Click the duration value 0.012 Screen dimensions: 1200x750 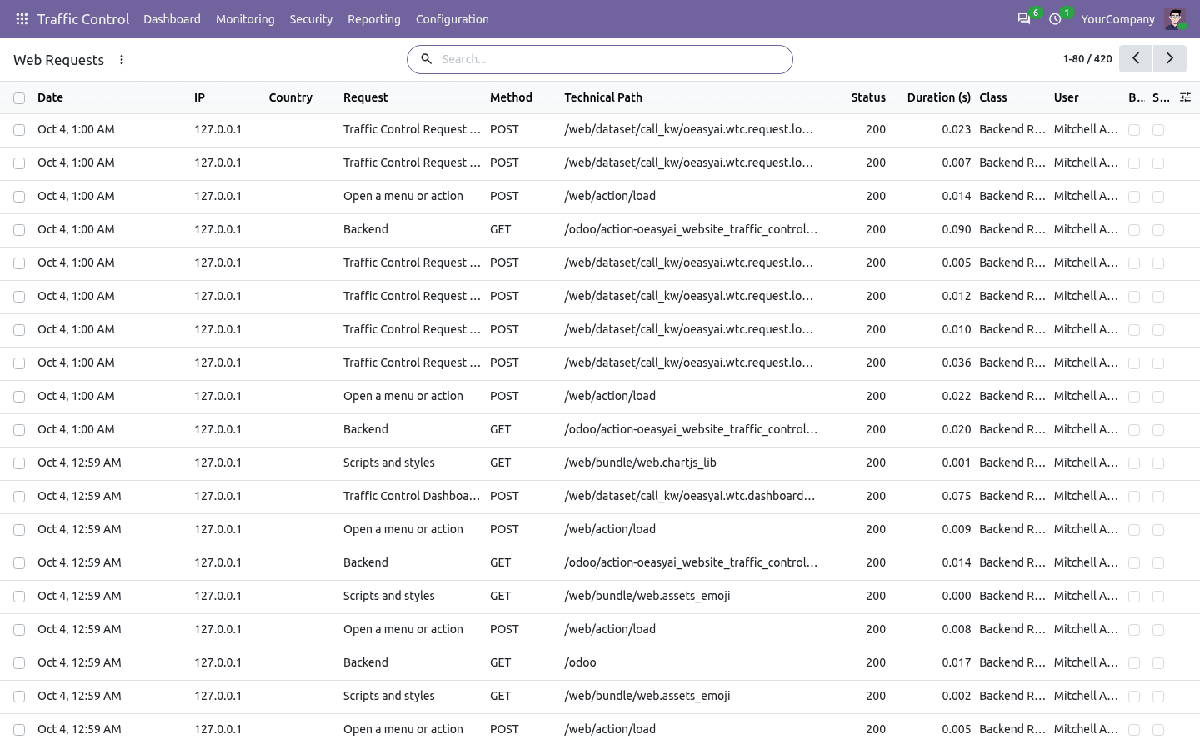956,296
